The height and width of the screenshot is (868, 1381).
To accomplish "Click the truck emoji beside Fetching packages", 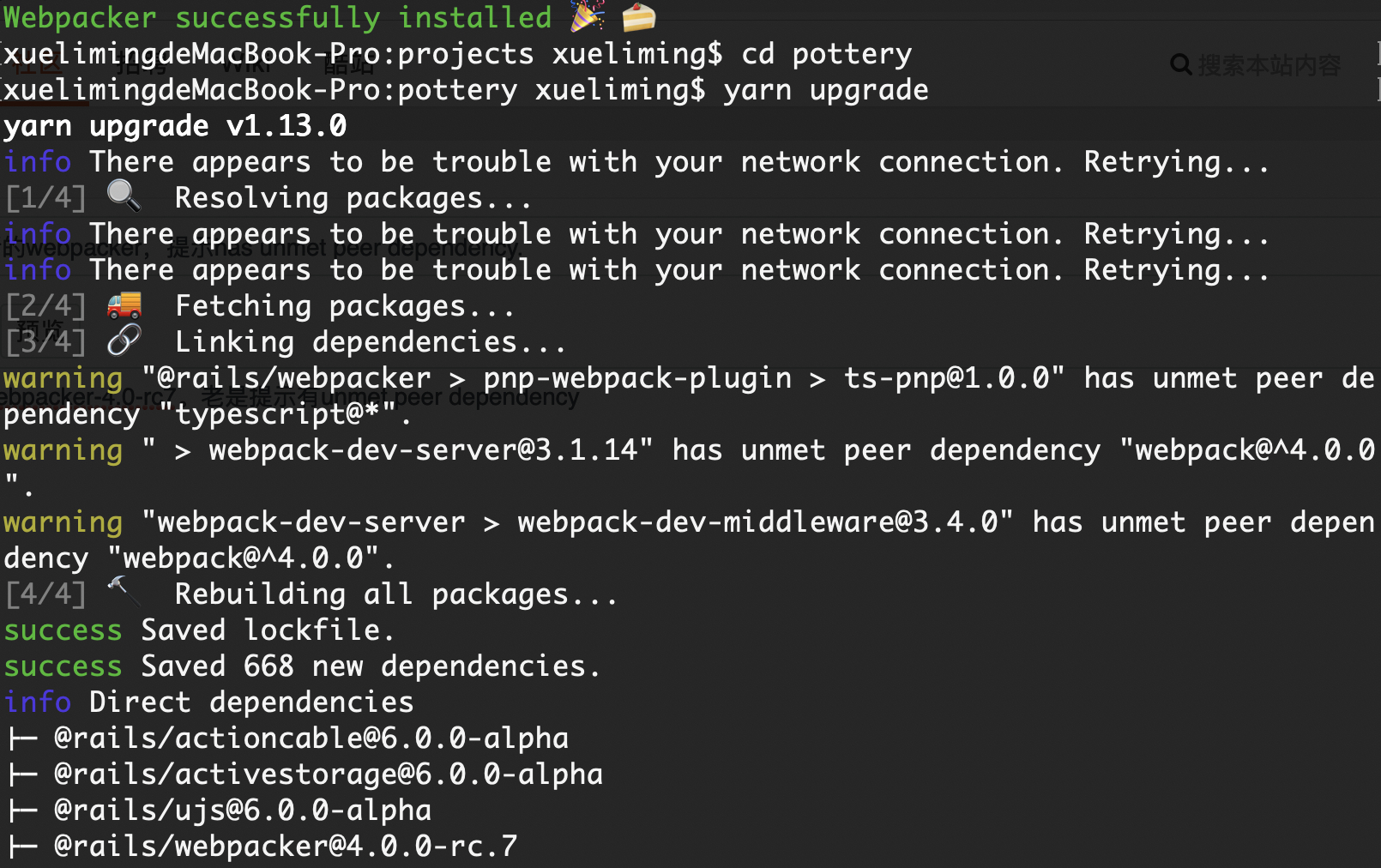I will 124,304.
